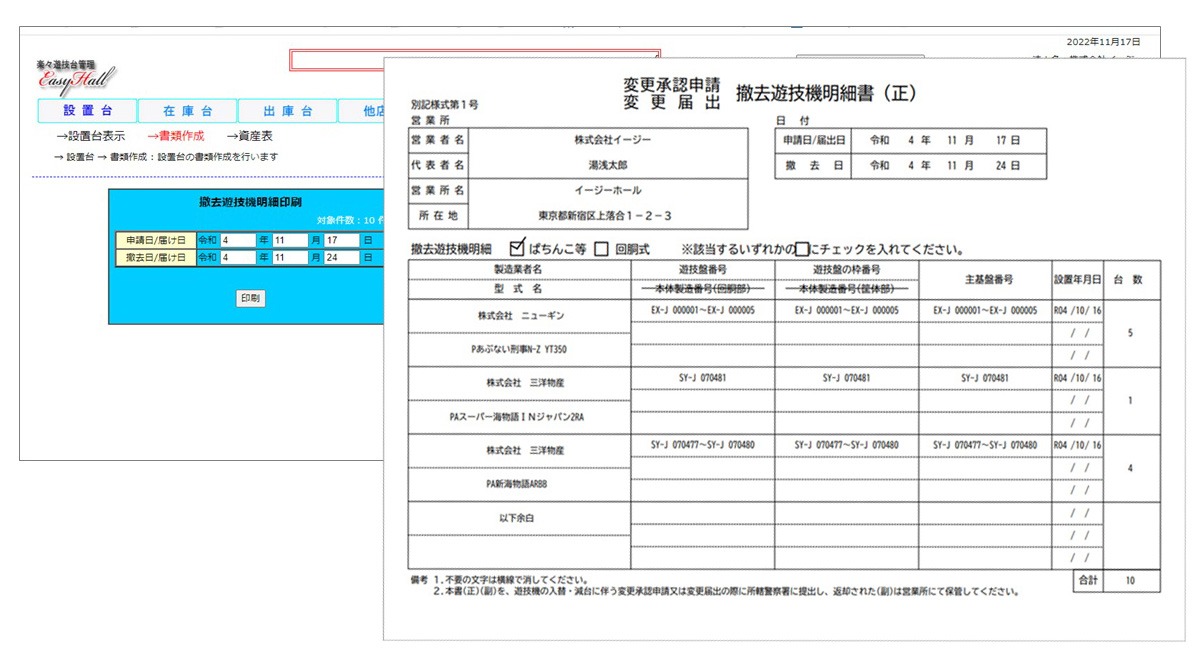Click the 申請日 month input field

tap(290, 241)
